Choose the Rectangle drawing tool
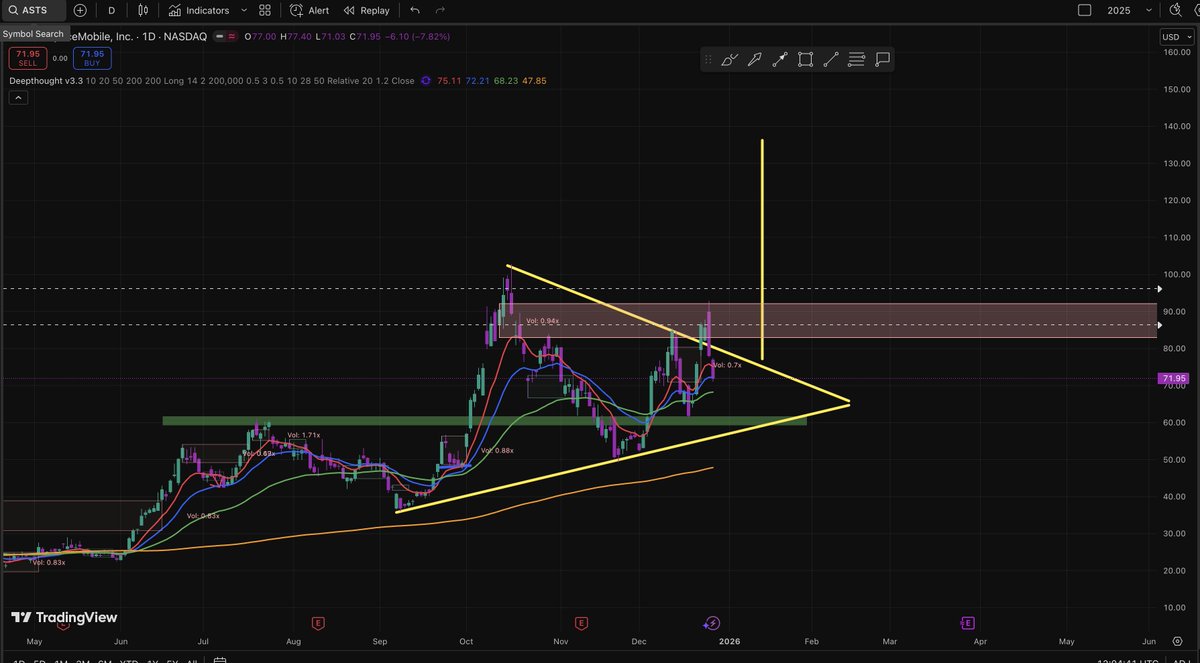Viewport: 1200px width, 663px height. coord(805,59)
